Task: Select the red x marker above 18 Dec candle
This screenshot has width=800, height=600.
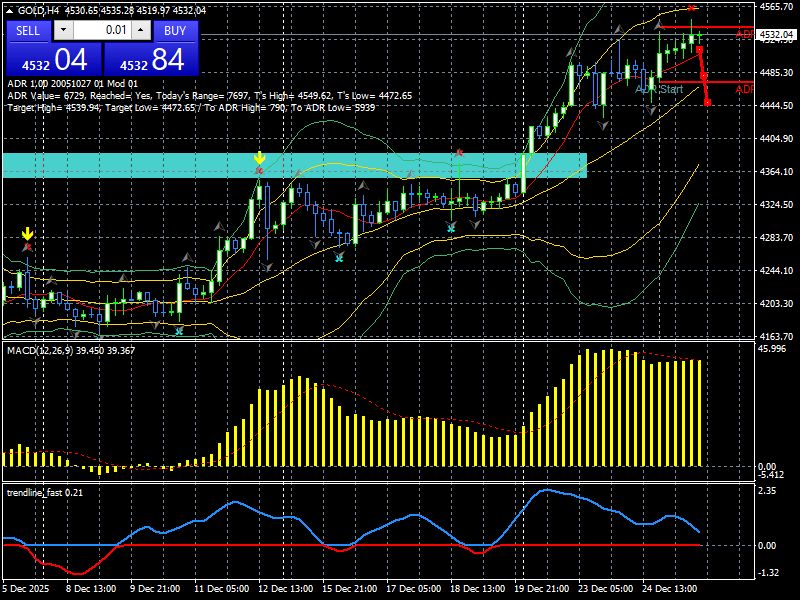Action: (x=459, y=153)
